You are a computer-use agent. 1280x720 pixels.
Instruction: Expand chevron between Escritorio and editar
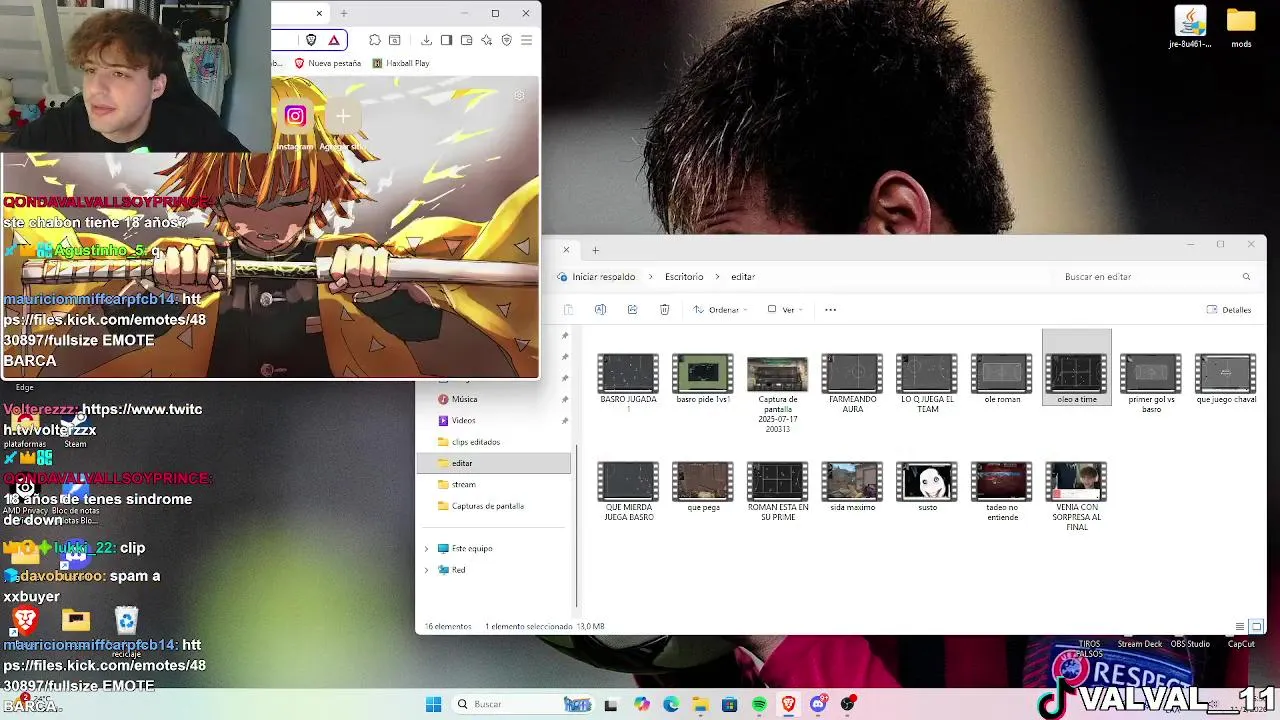(x=718, y=277)
